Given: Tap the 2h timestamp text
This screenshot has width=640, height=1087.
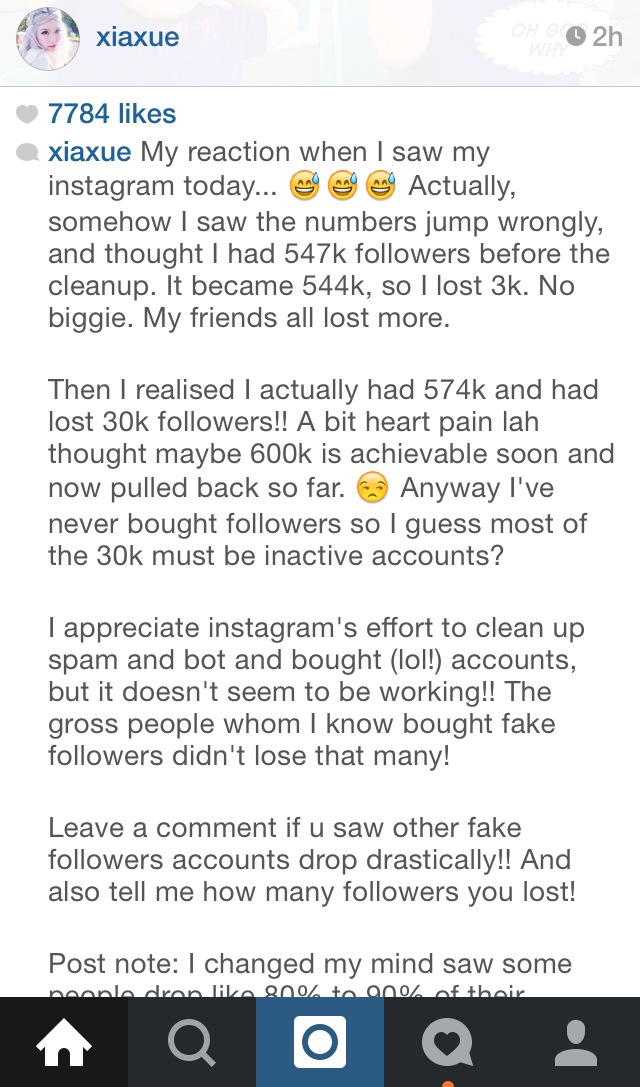Looking at the screenshot, I should [x=607, y=37].
